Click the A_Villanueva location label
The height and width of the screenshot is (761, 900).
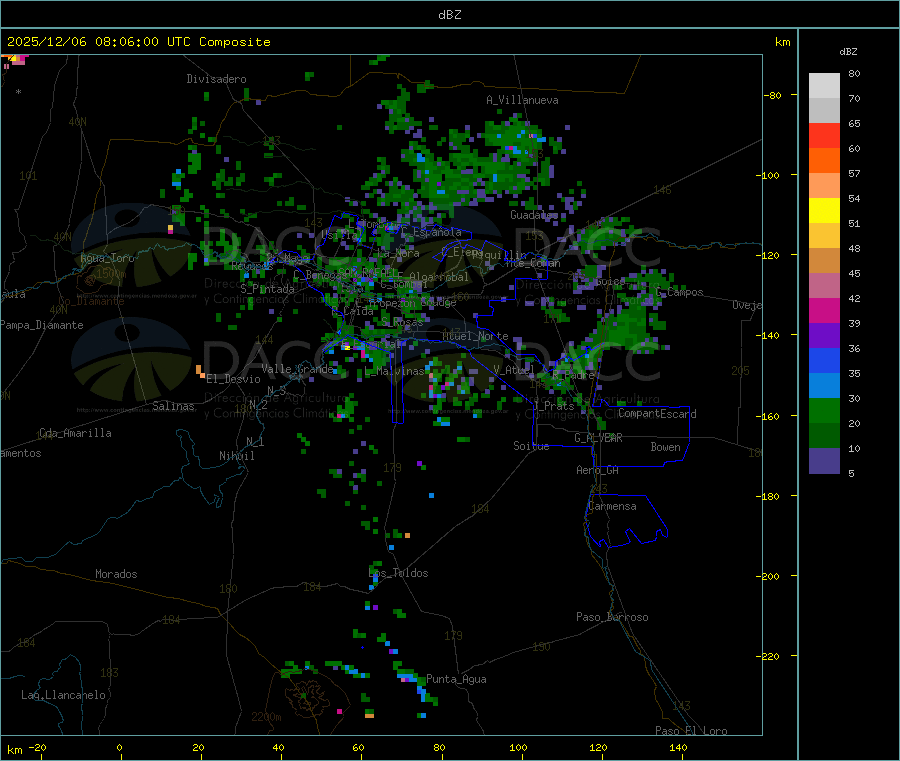pyautogui.click(x=522, y=100)
